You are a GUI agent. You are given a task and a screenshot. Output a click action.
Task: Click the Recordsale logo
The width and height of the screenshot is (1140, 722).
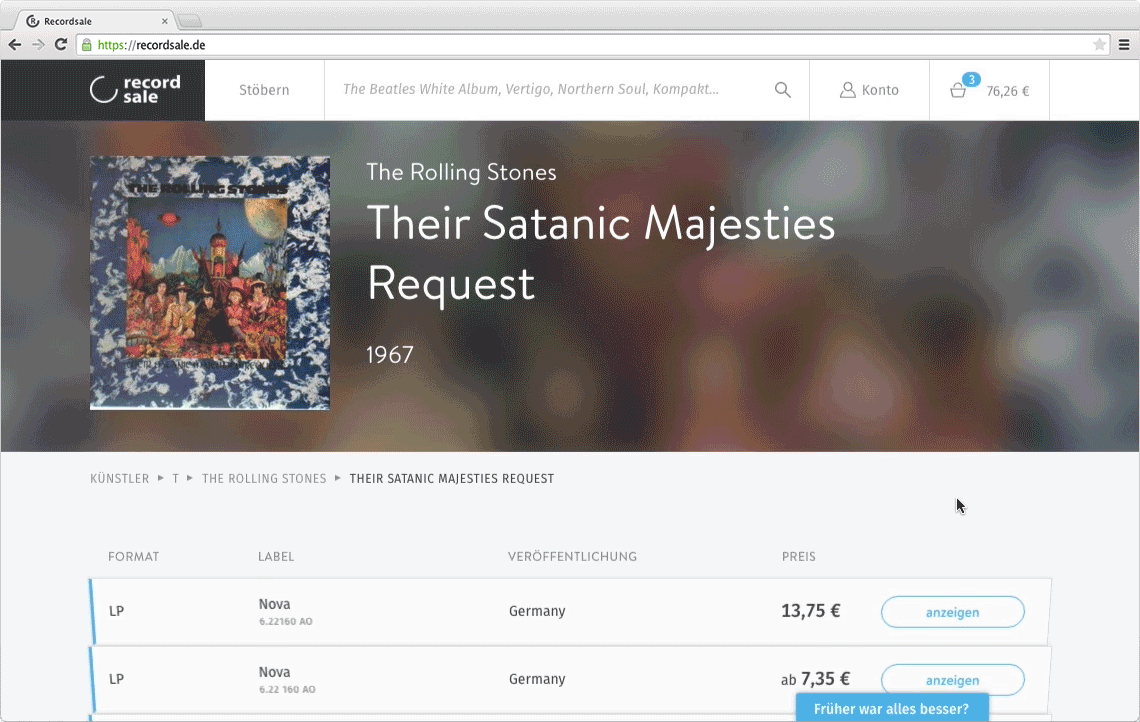pyautogui.click(x=135, y=90)
